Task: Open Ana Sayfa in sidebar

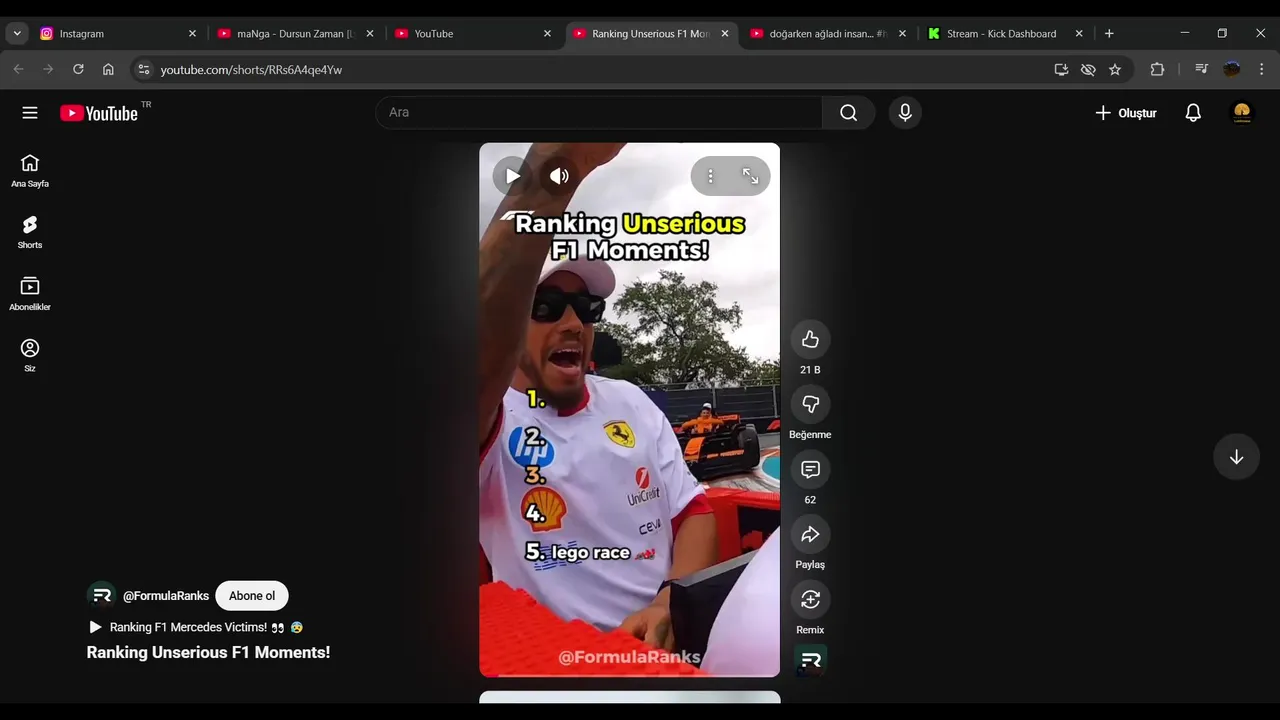Action: tap(30, 171)
